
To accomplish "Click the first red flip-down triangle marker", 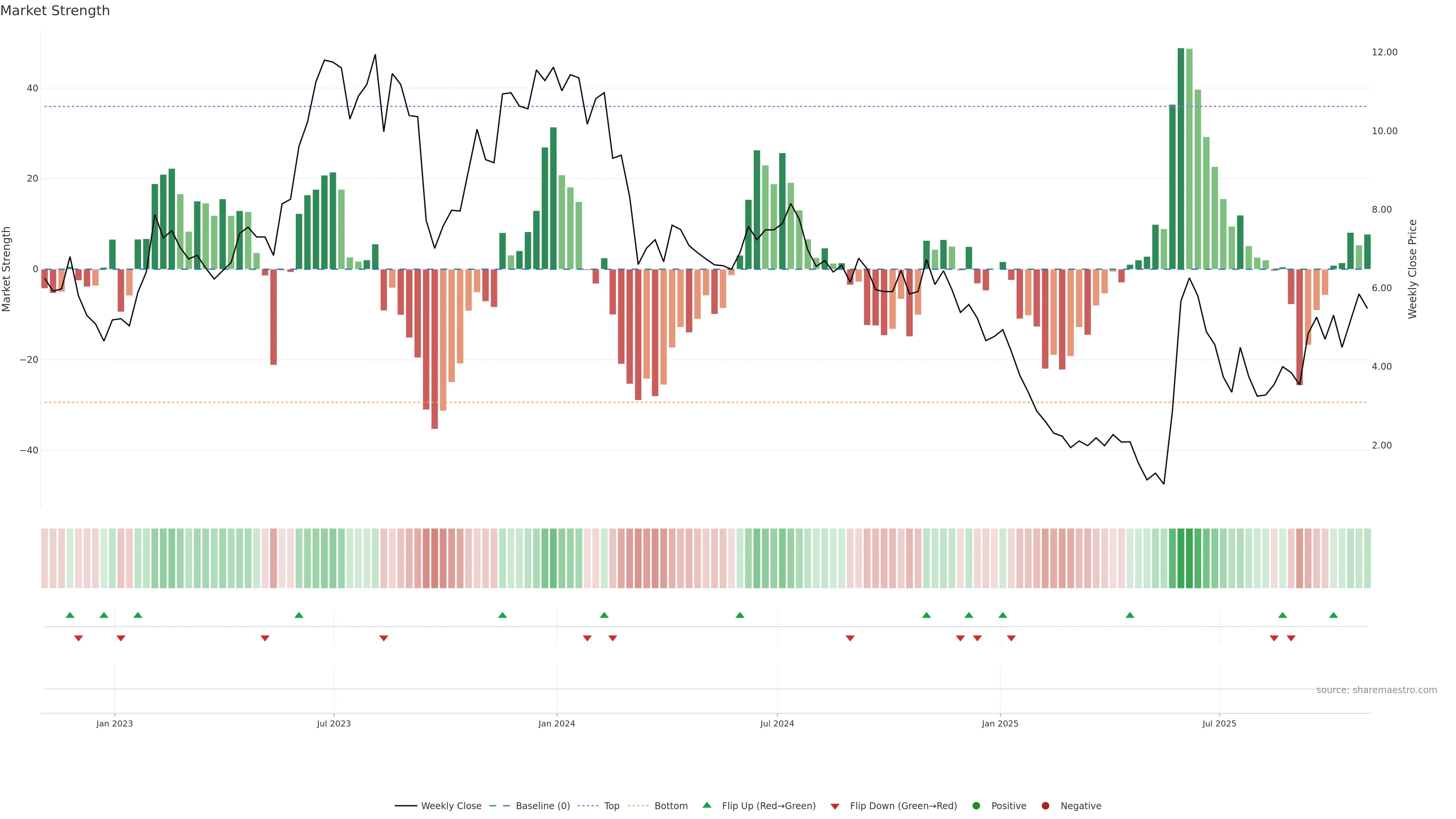I will tap(78, 638).
